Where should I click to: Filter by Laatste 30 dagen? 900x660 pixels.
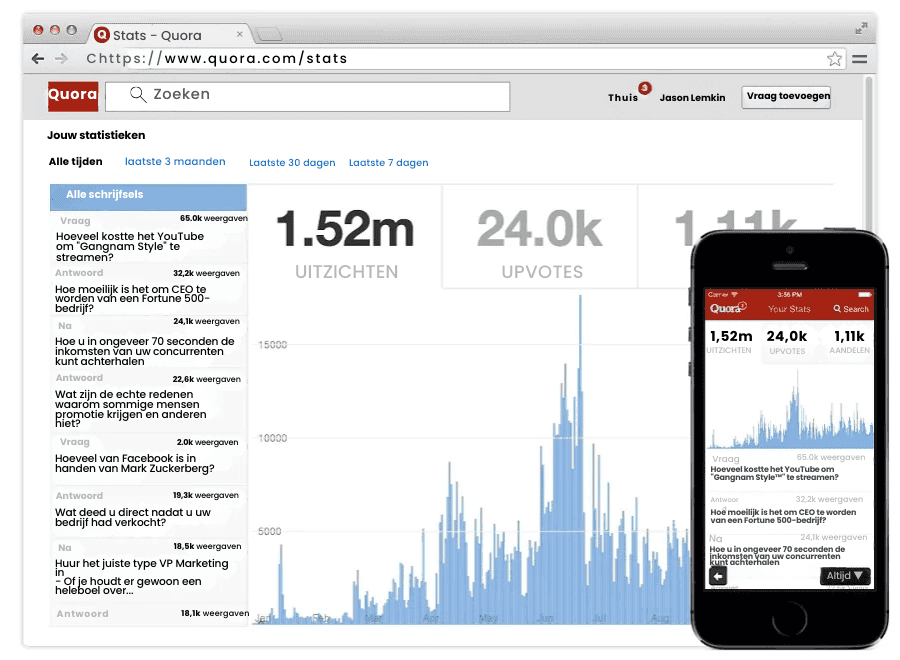point(292,163)
